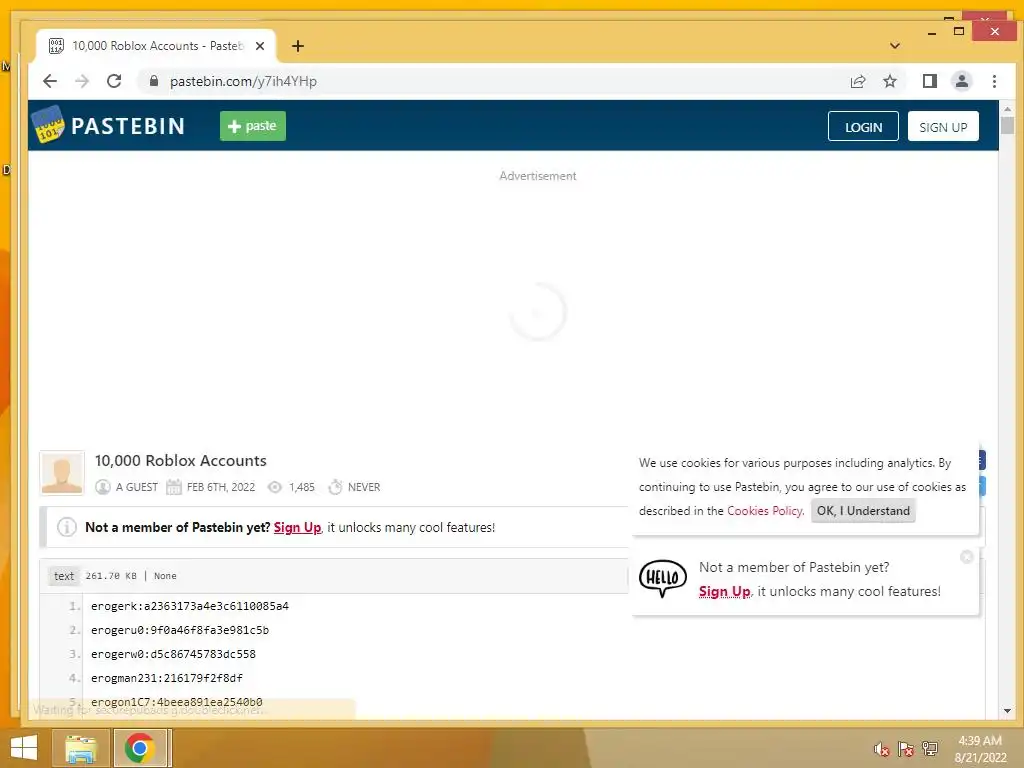Click page scrollbar up arrow
This screenshot has width=1024, height=768.
[x=1006, y=109]
